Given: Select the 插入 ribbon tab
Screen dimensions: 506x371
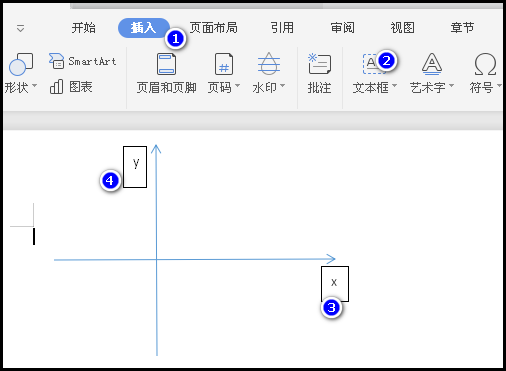Looking at the screenshot, I should click(x=144, y=28).
